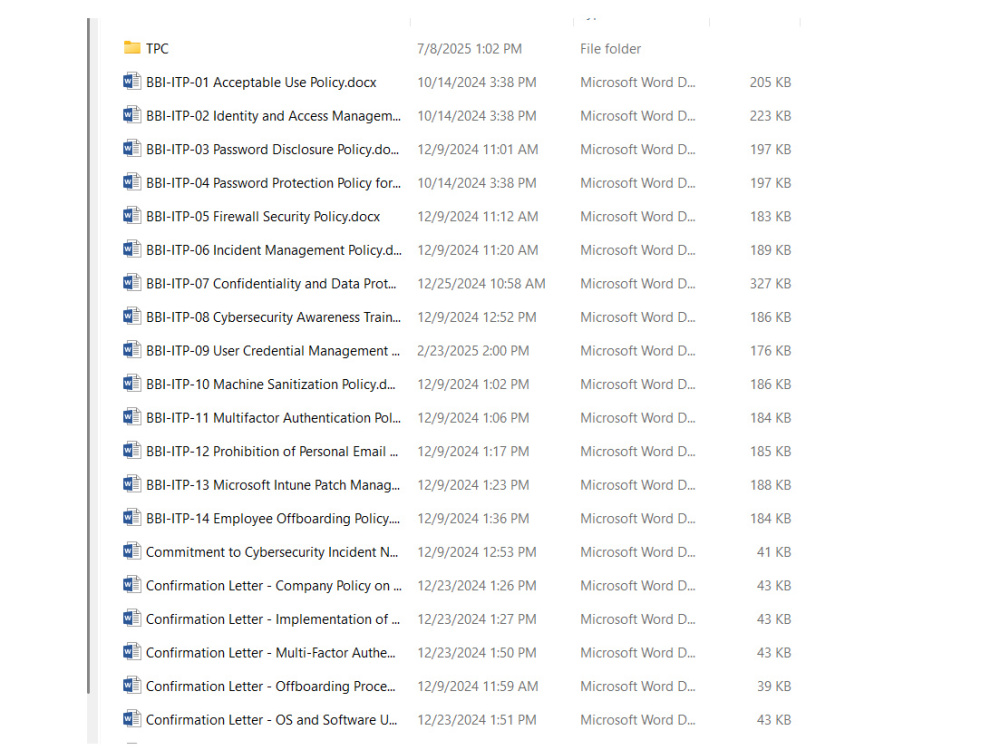Click the 2/23/2025 2:00 PM modified date
The height and width of the screenshot is (750, 1000).
pos(473,351)
